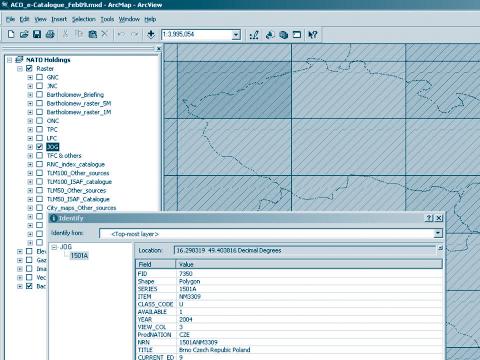Collapse the Raster group node
480x360 pixels.
tap(20, 69)
